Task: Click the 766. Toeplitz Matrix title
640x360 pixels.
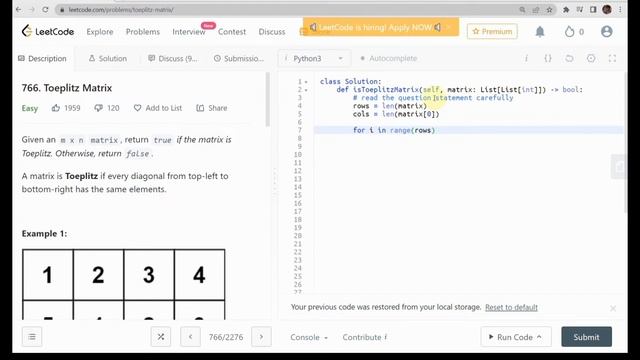Action: [67, 88]
